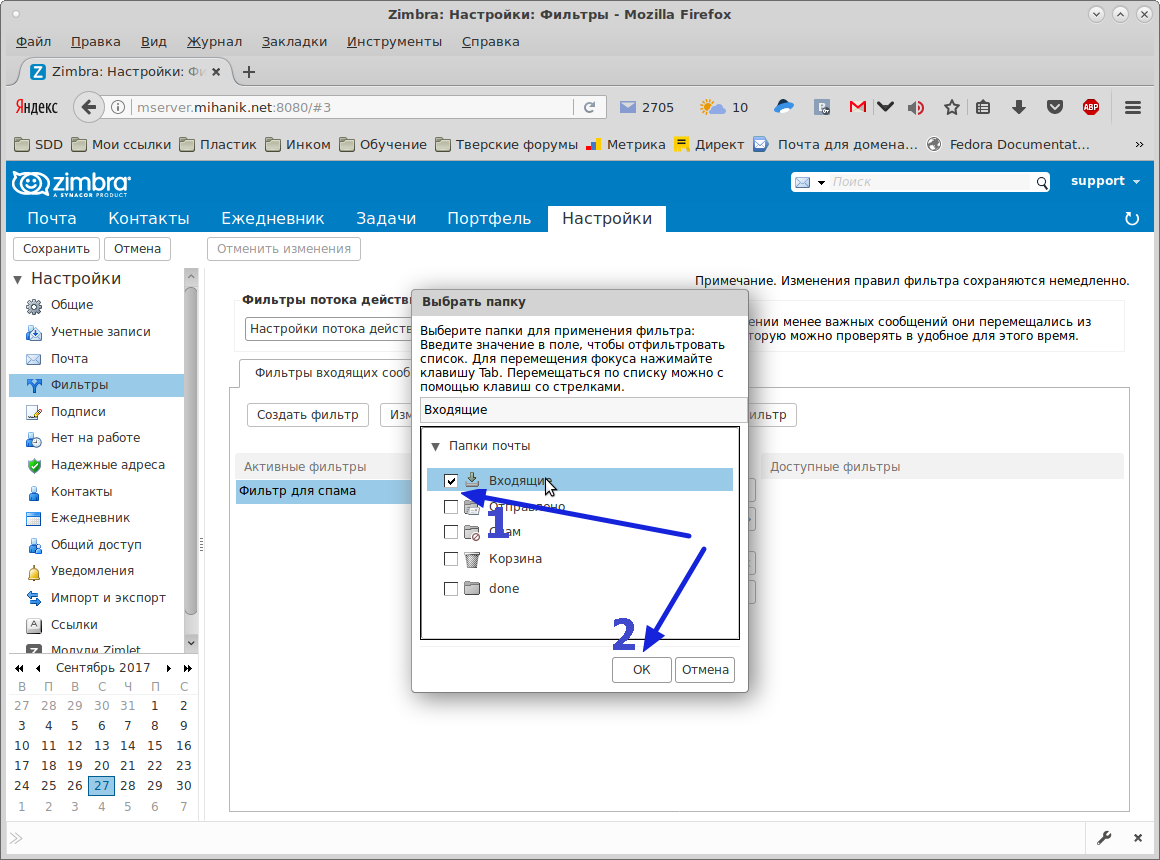Bookmark this page with the star icon

tap(952, 107)
